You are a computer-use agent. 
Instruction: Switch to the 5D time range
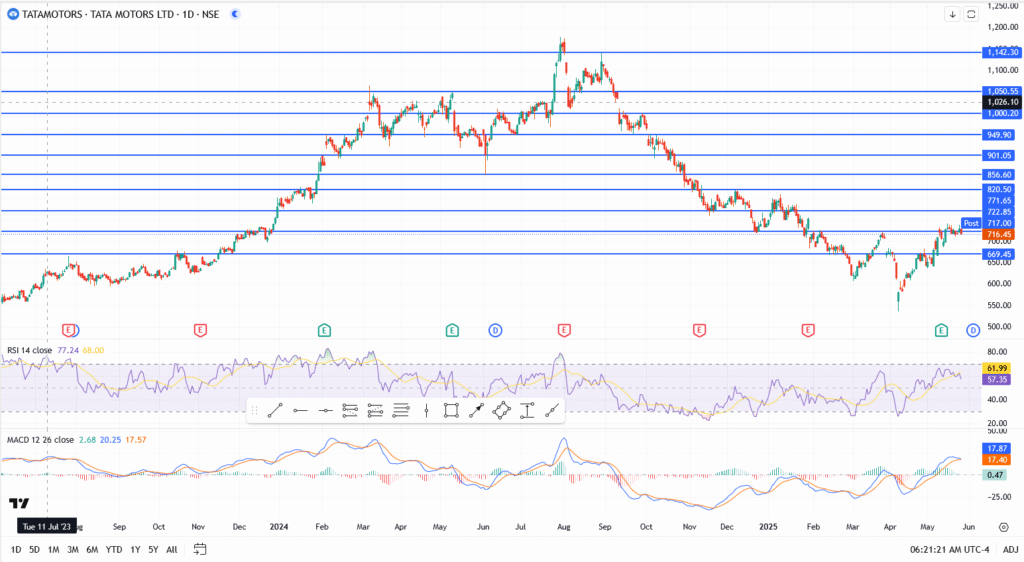(x=34, y=550)
